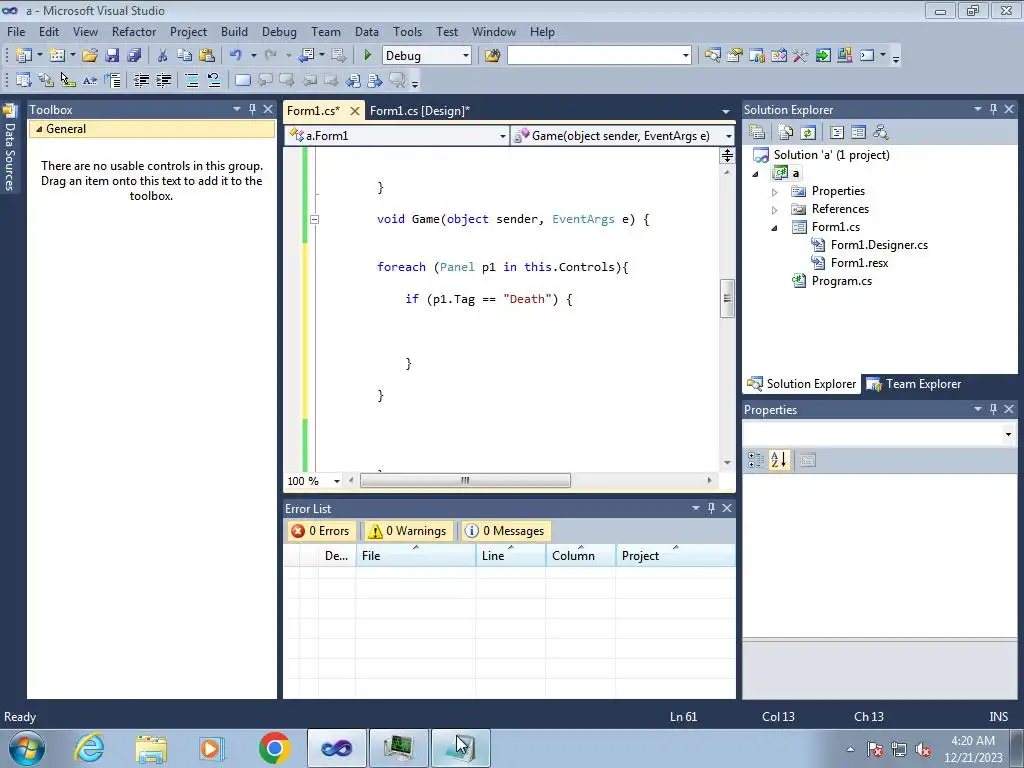Click the code editor vertical scrollbar thumb

point(727,298)
